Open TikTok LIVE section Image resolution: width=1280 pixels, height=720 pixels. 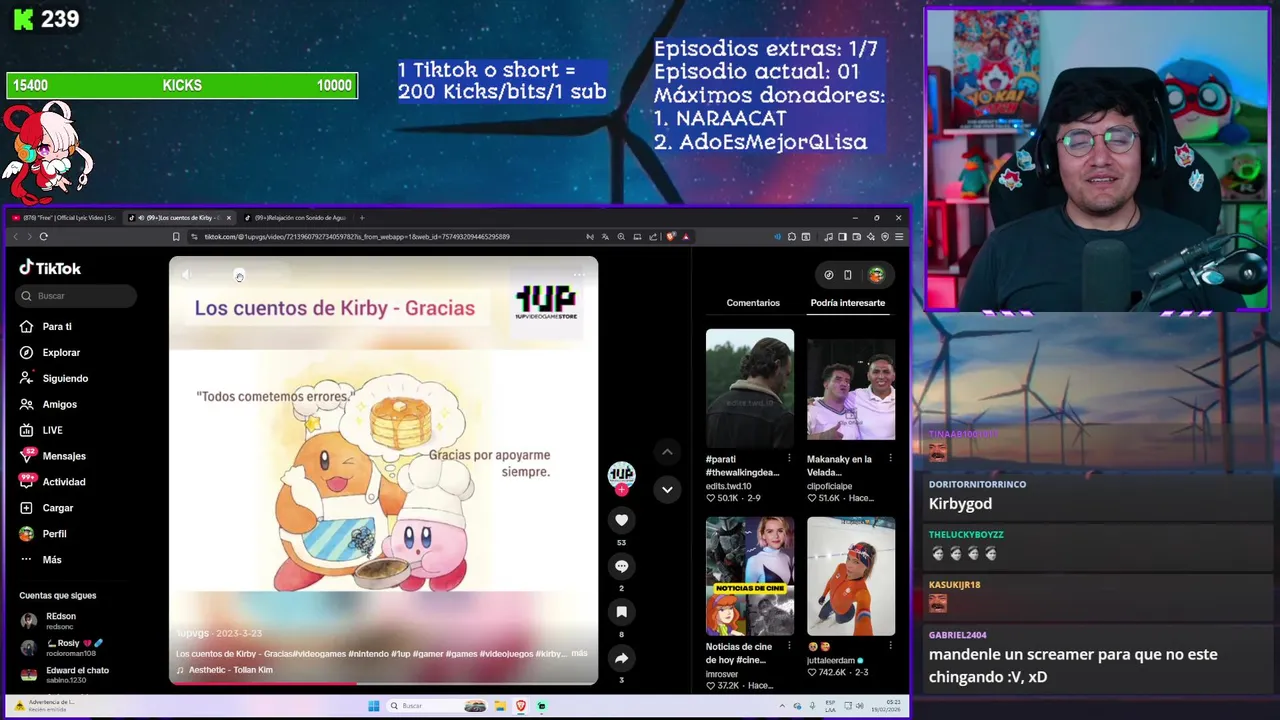41,431
